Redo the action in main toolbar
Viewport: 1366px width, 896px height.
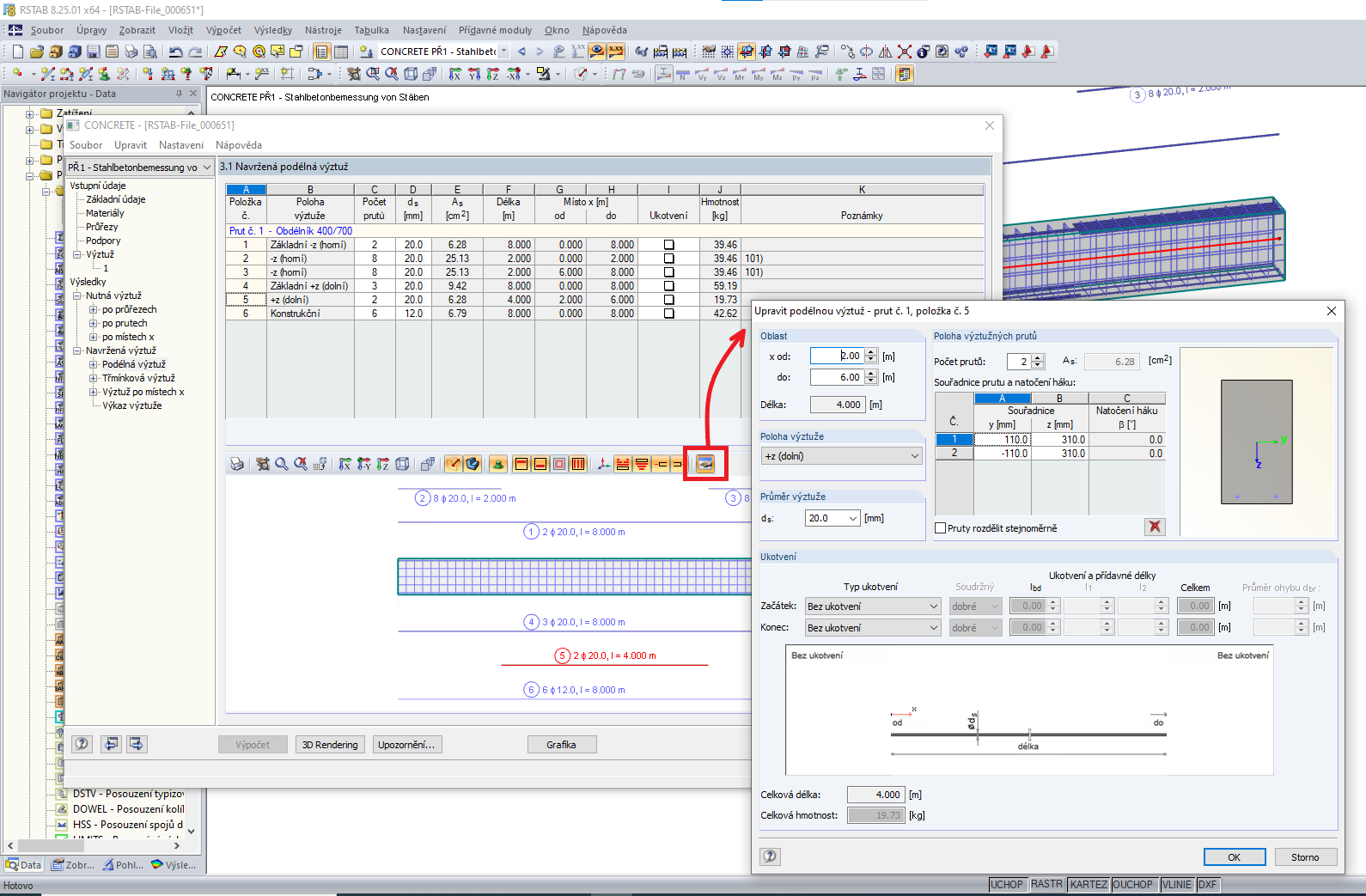pyautogui.click(x=195, y=52)
